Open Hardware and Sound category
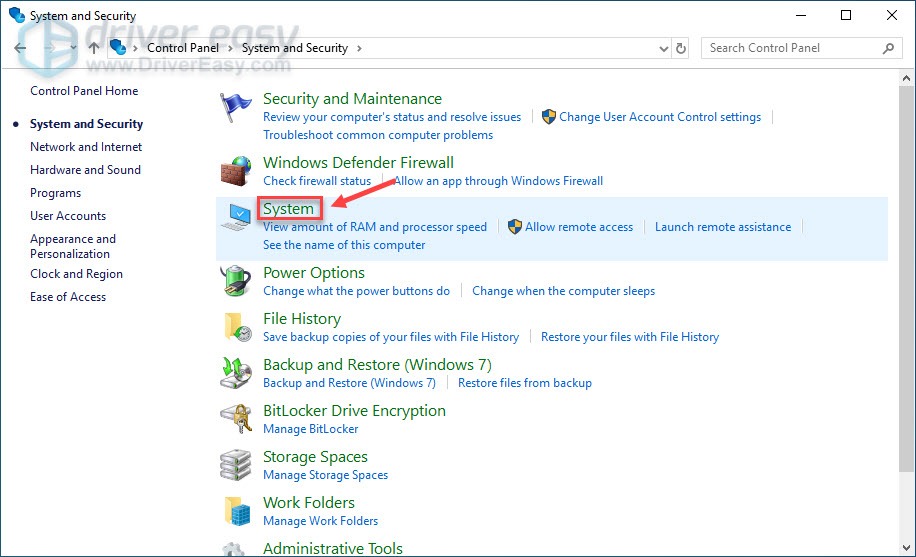The width and height of the screenshot is (916, 557). tap(85, 169)
